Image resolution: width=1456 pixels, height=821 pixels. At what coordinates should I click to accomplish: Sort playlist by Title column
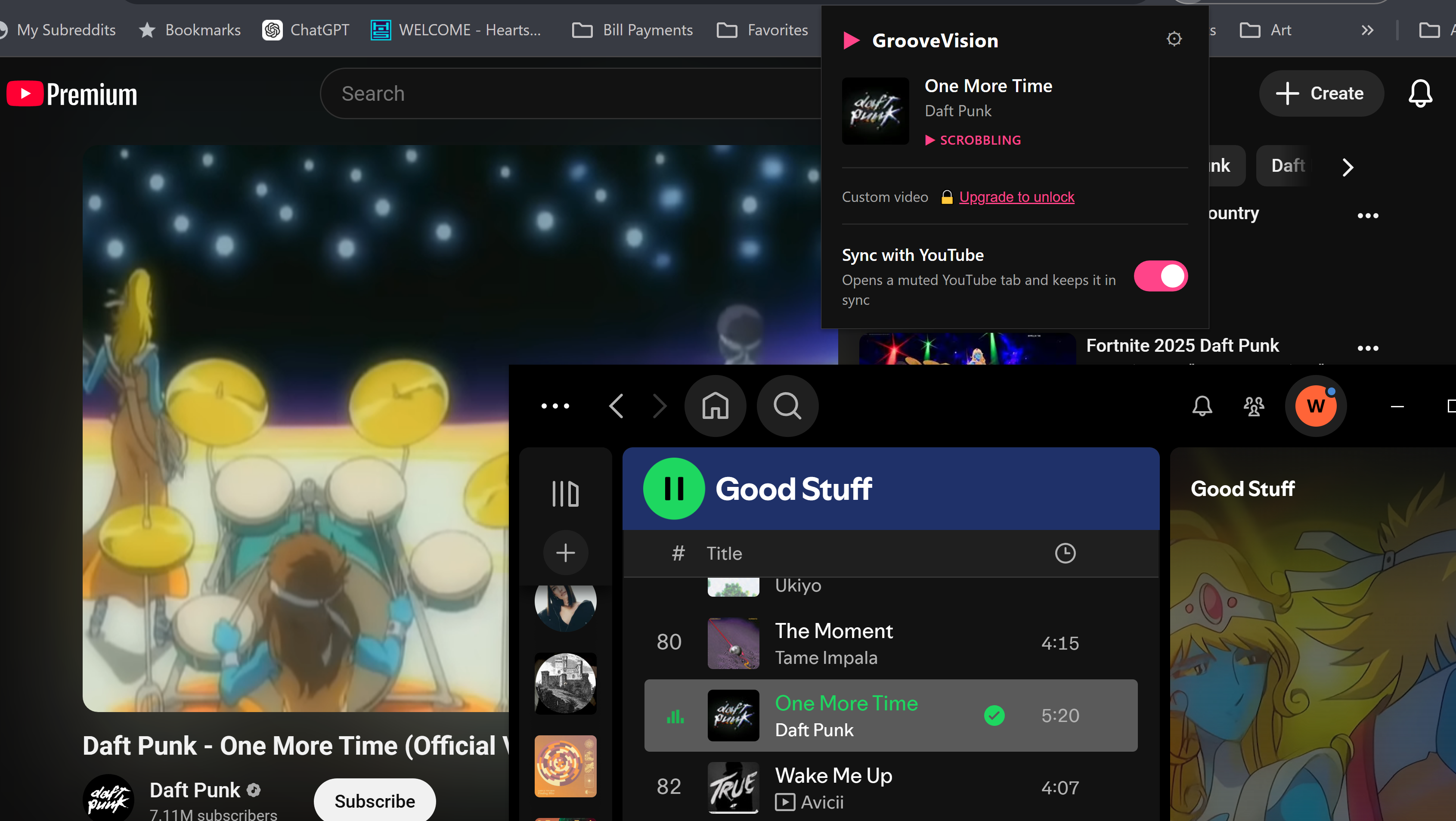click(724, 553)
